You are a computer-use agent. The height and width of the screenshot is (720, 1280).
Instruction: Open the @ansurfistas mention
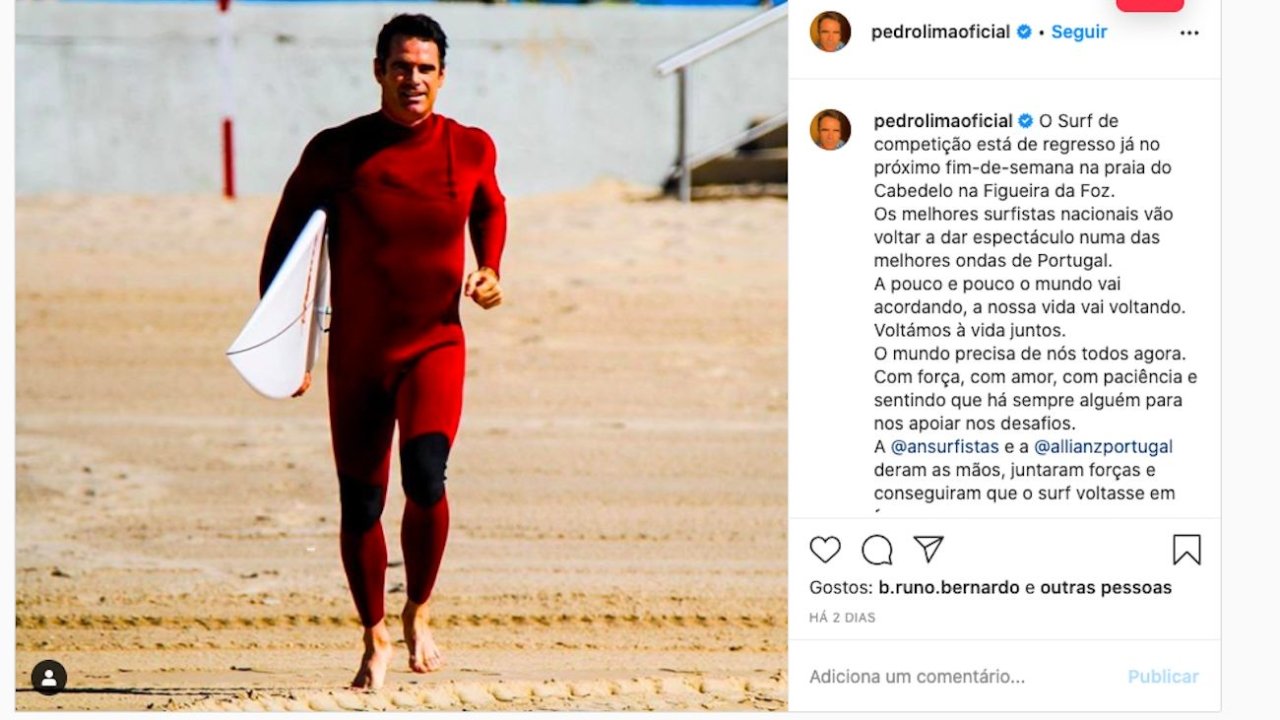tap(945, 446)
